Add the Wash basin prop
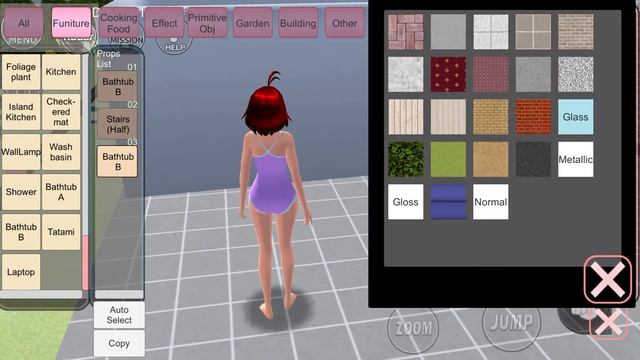Image resolution: width=640 pixels, height=360 pixels. point(61,152)
